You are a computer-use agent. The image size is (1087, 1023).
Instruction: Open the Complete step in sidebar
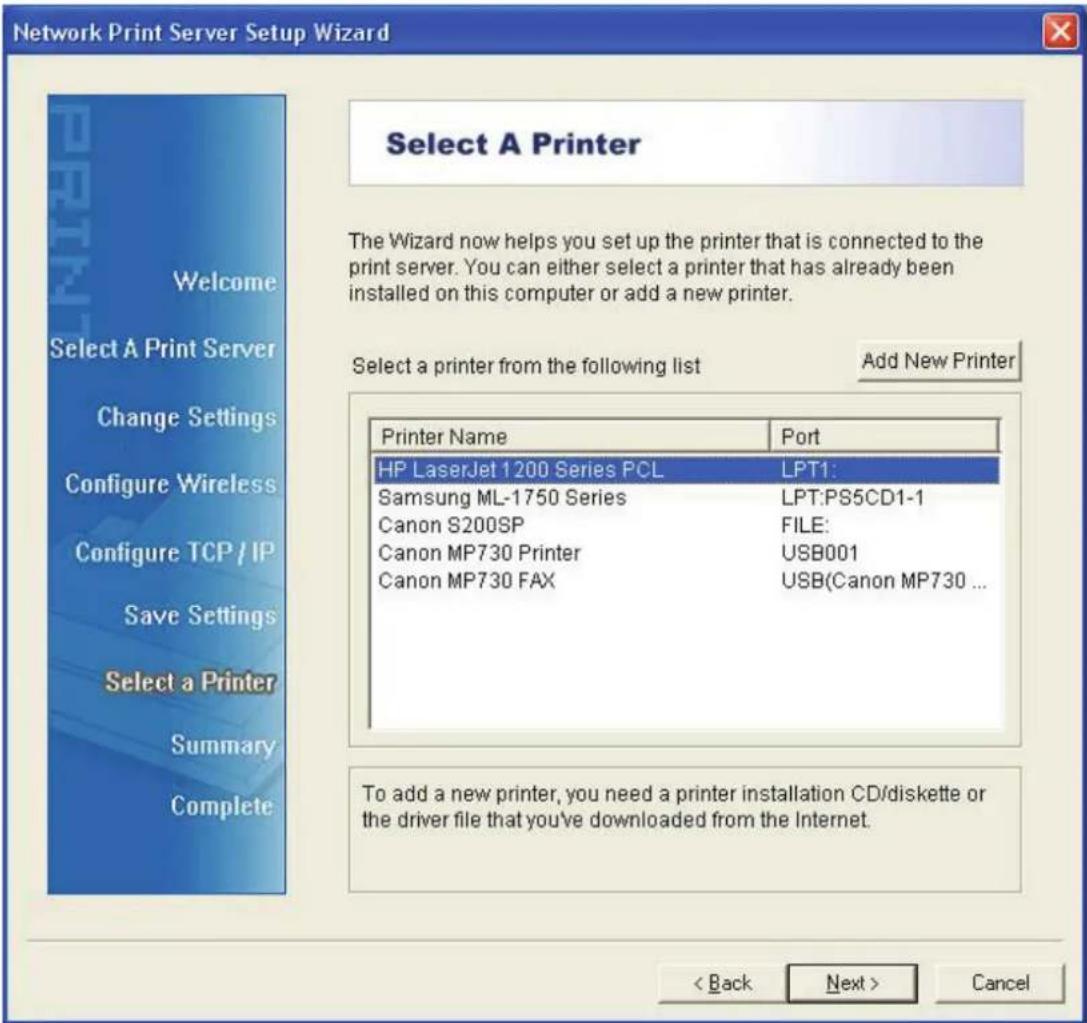pyautogui.click(x=222, y=806)
